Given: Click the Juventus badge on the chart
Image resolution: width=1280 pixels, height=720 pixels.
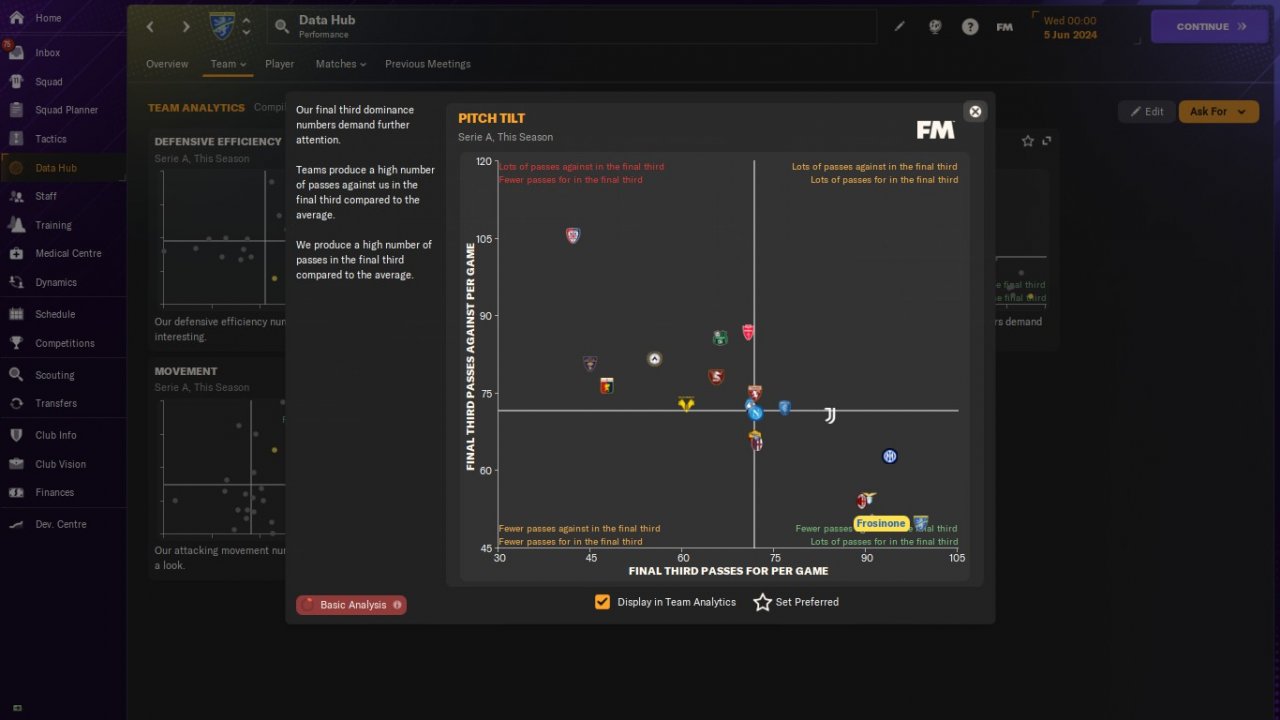Looking at the screenshot, I should point(830,415).
